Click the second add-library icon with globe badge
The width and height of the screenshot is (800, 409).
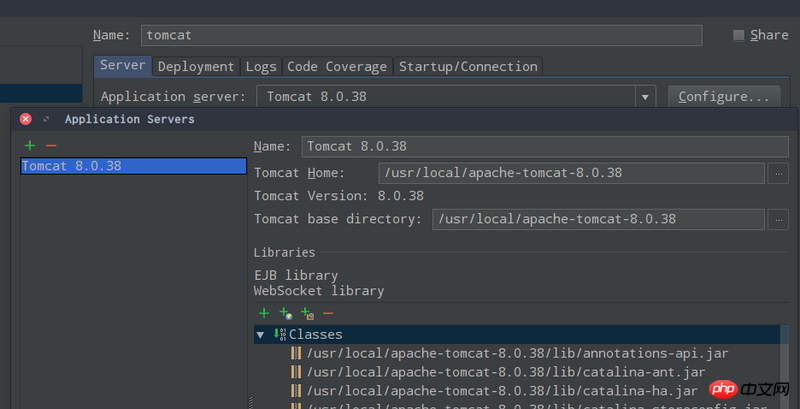click(x=285, y=313)
